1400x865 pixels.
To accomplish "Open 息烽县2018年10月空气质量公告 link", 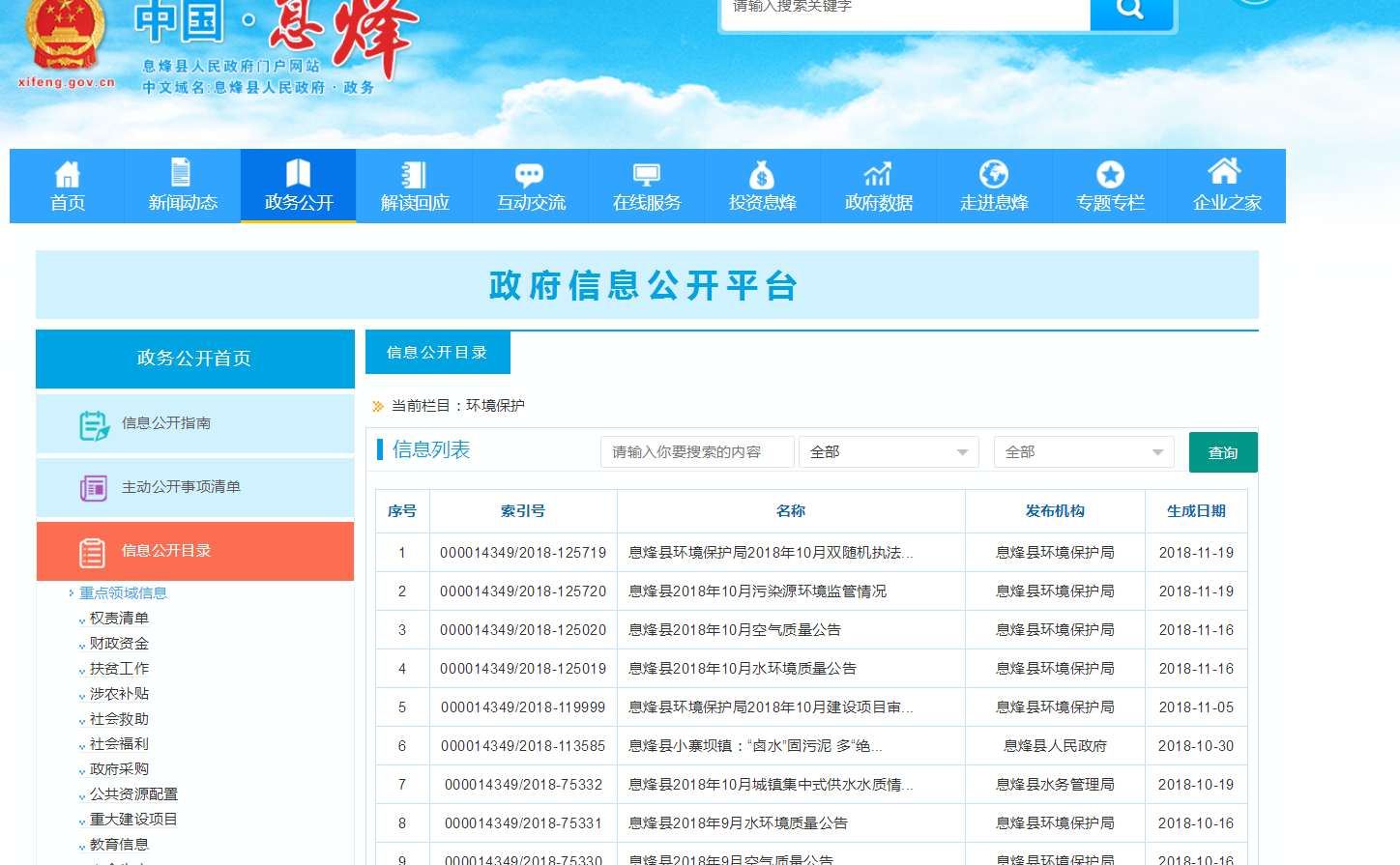I will [735, 630].
